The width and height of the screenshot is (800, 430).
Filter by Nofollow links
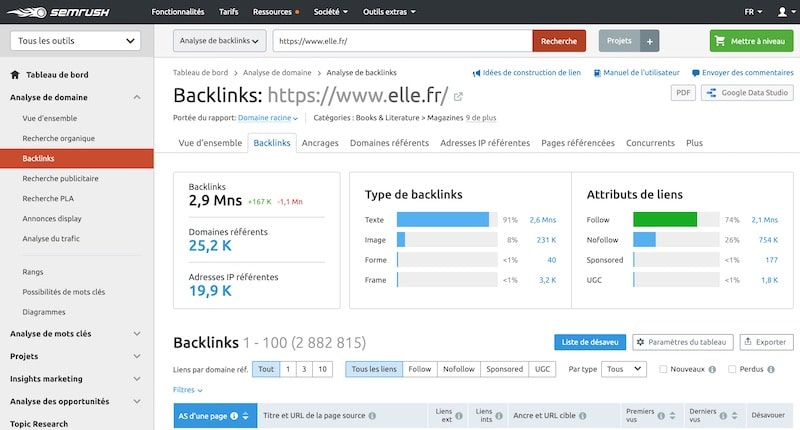coord(459,369)
